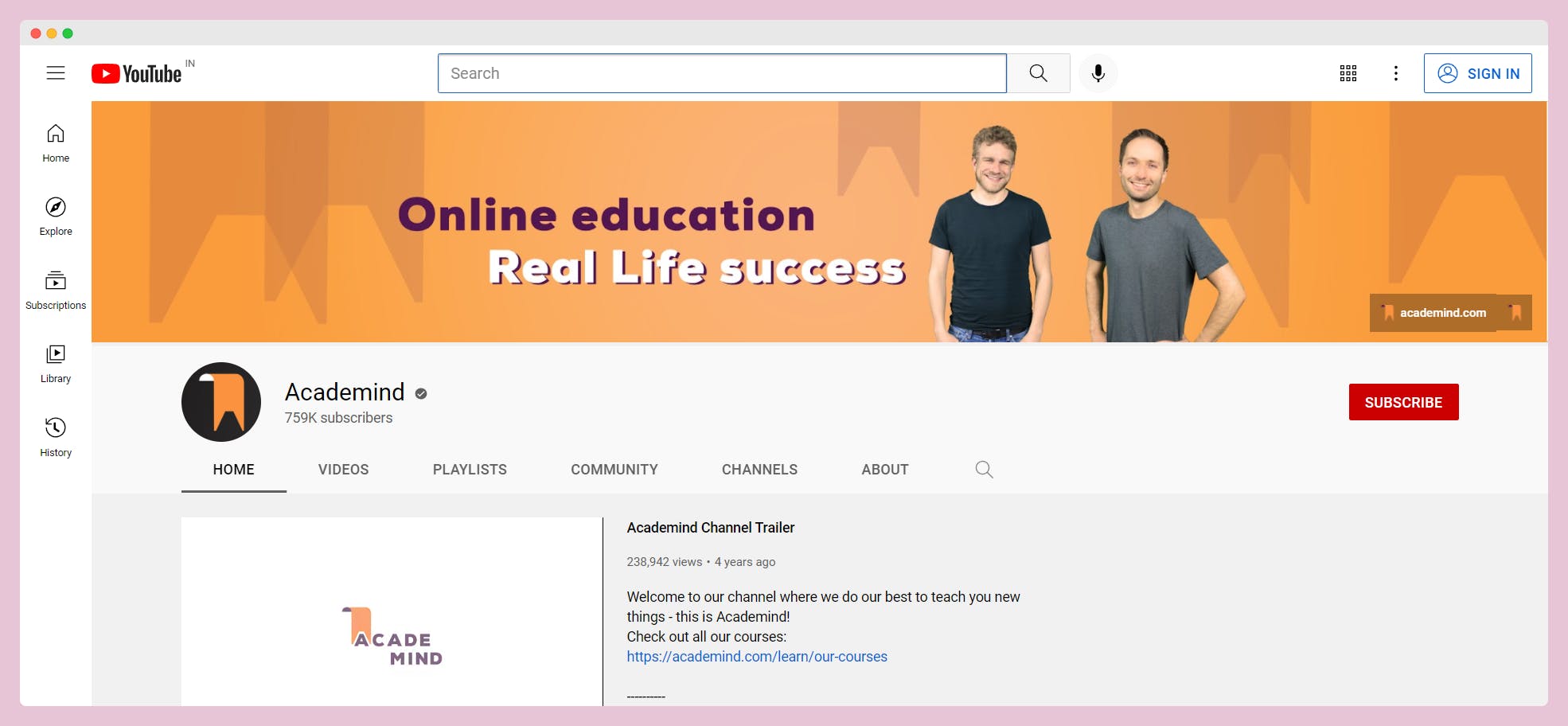Click the YouTube logo

click(137, 73)
